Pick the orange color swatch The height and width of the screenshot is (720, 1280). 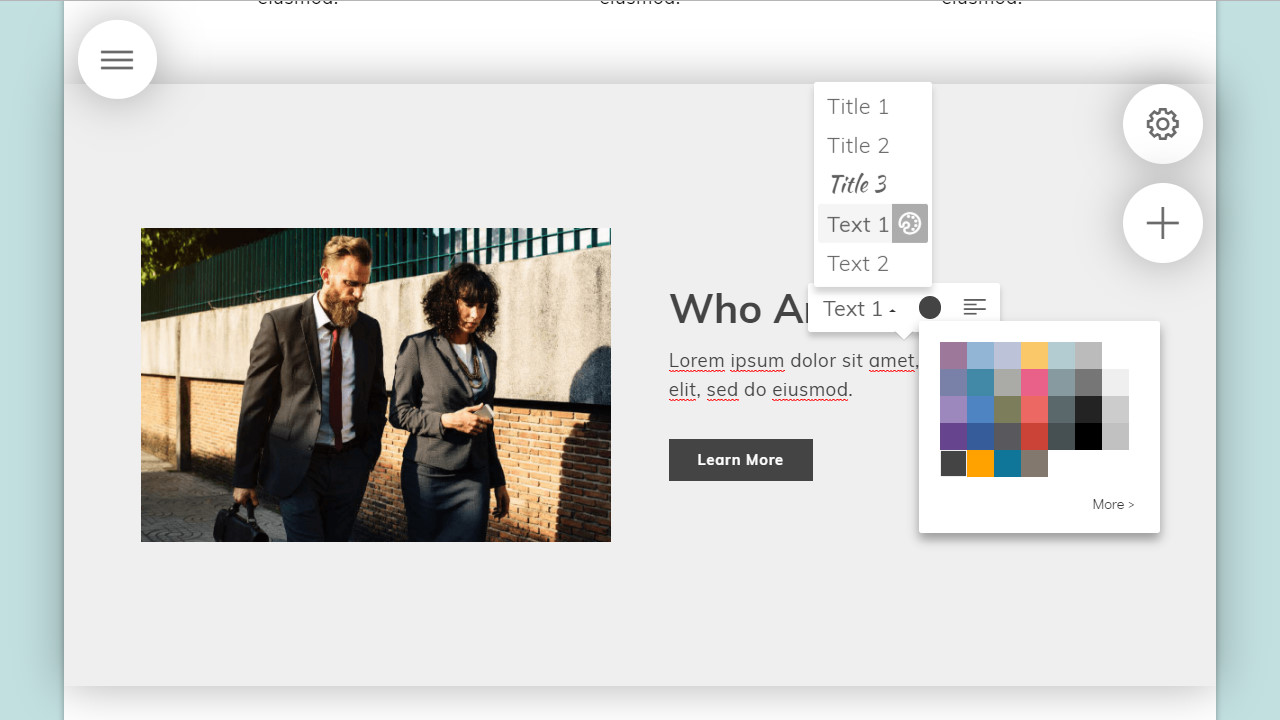click(x=980, y=464)
